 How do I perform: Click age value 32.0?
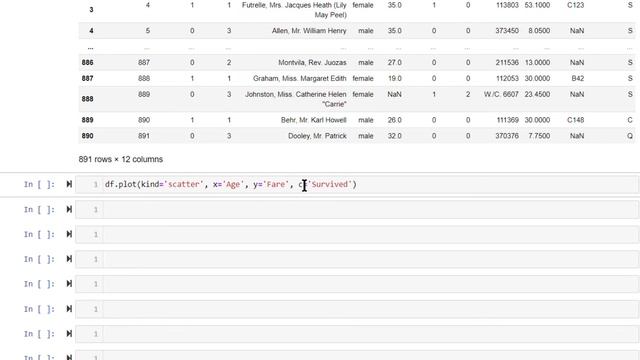tap(395, 136)
